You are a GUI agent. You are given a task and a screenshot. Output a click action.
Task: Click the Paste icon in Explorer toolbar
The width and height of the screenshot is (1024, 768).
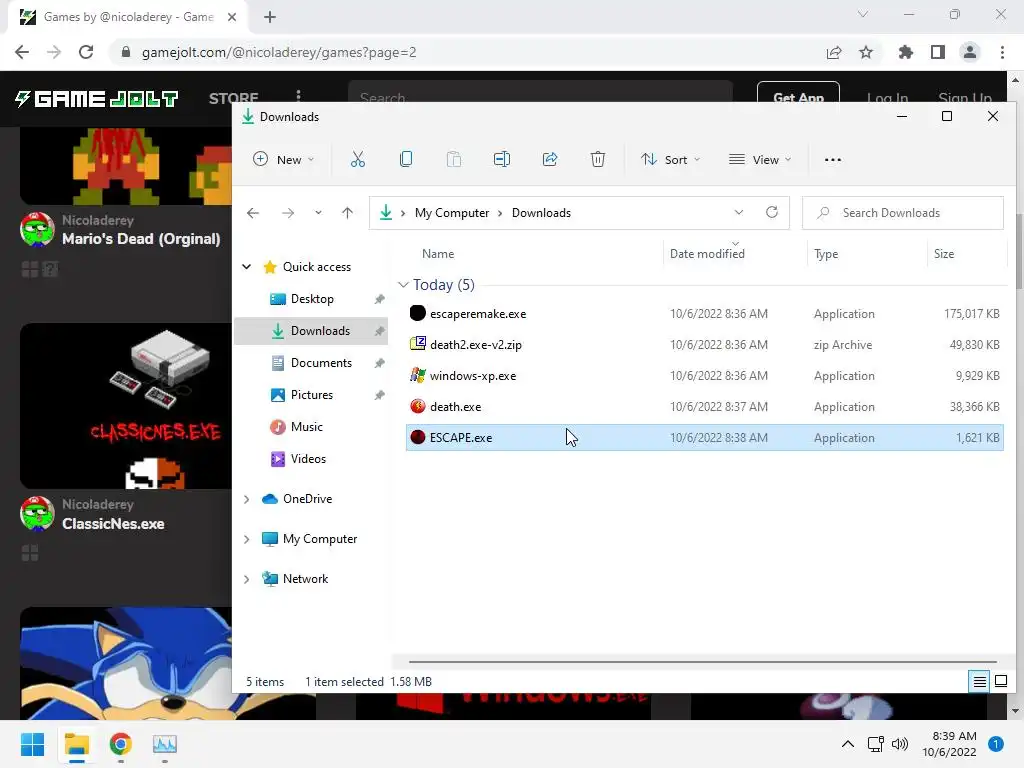[454, 159]
